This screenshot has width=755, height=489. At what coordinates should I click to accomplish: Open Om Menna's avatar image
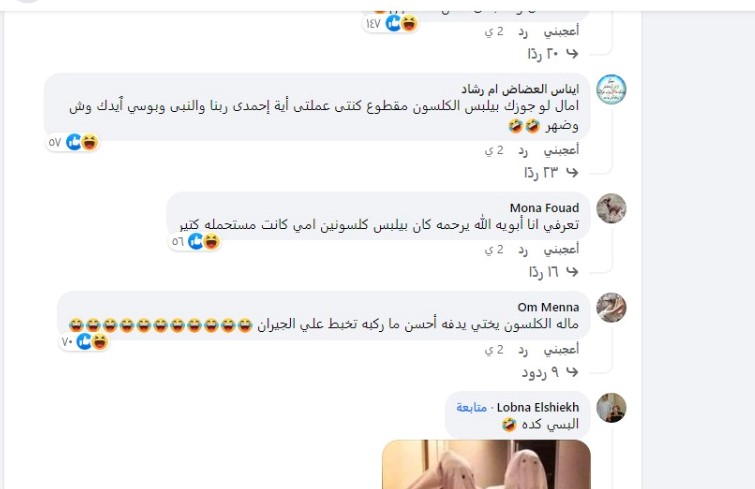click(611, 308)
